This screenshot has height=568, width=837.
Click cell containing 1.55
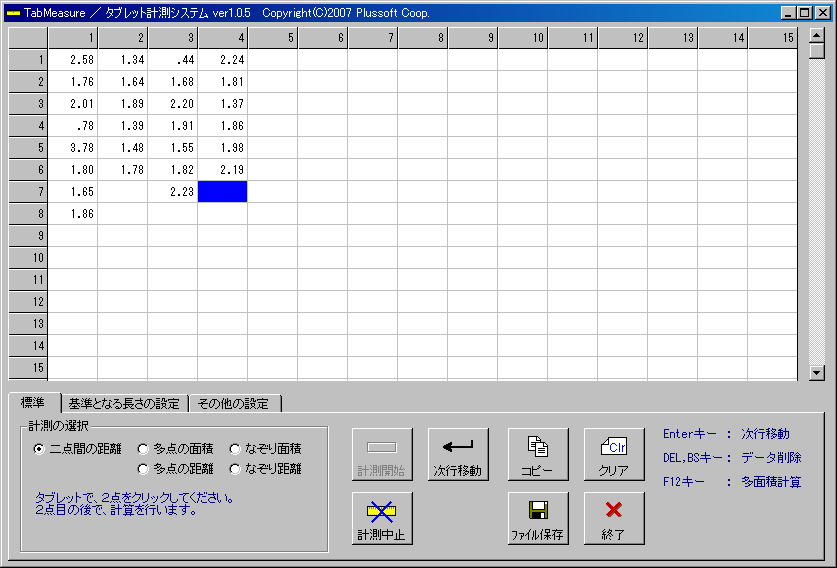point(173,148)
